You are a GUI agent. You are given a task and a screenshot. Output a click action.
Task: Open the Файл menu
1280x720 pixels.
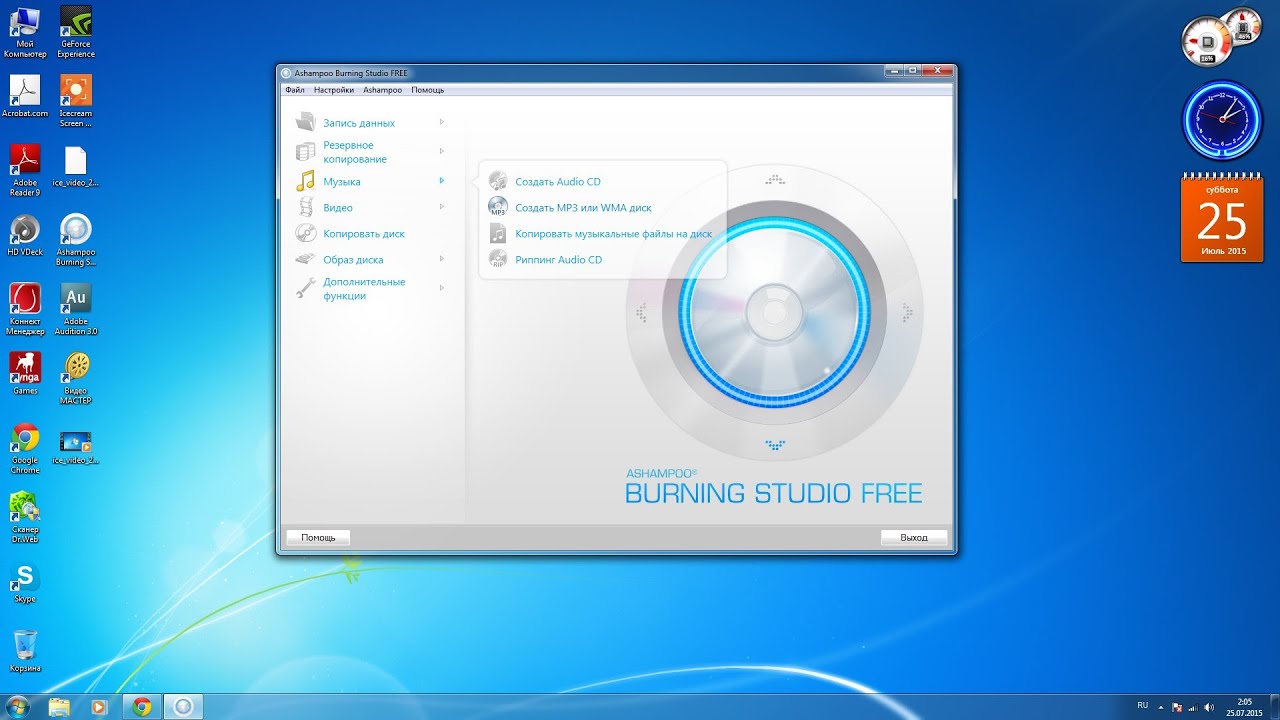click(294, 90)
